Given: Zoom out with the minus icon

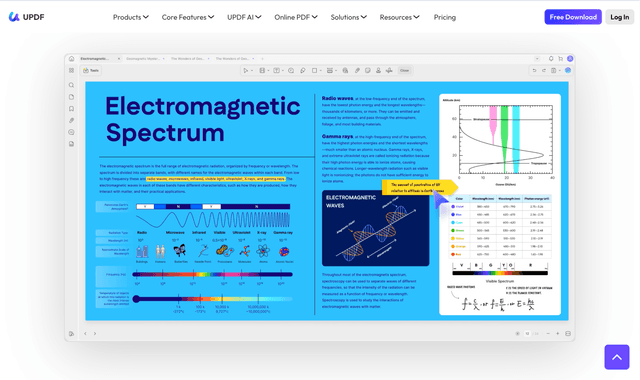Looking at the screenshot, I should point(548,333).
